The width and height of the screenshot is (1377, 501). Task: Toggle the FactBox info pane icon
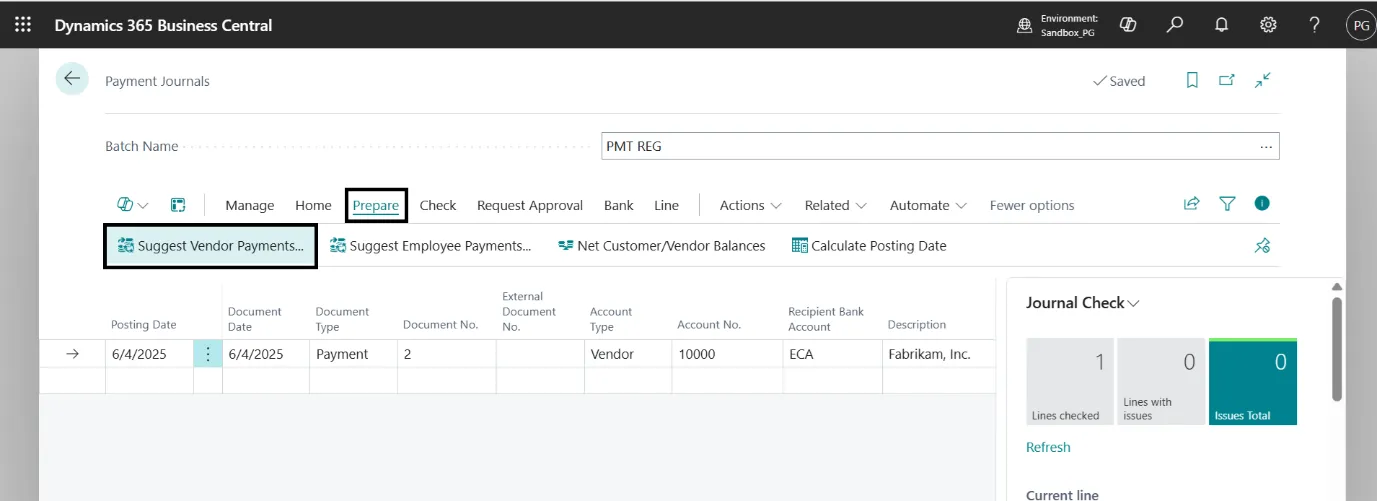(x=1262, y=204)
